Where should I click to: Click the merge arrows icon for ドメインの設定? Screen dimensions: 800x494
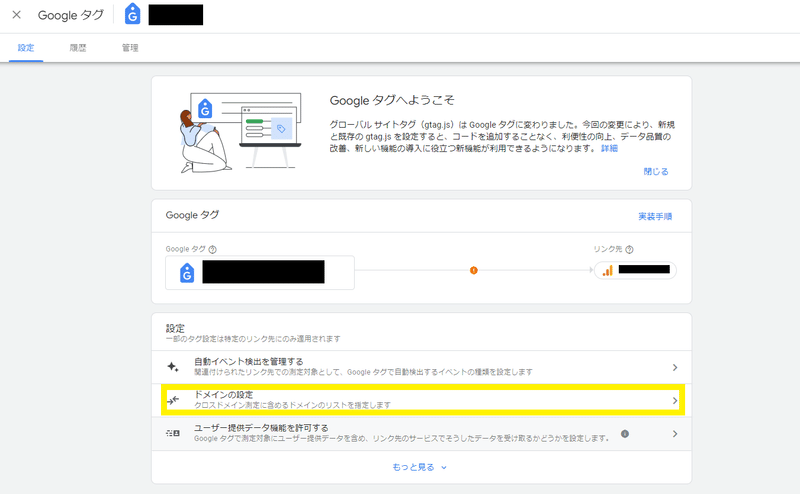coord(173,400)
